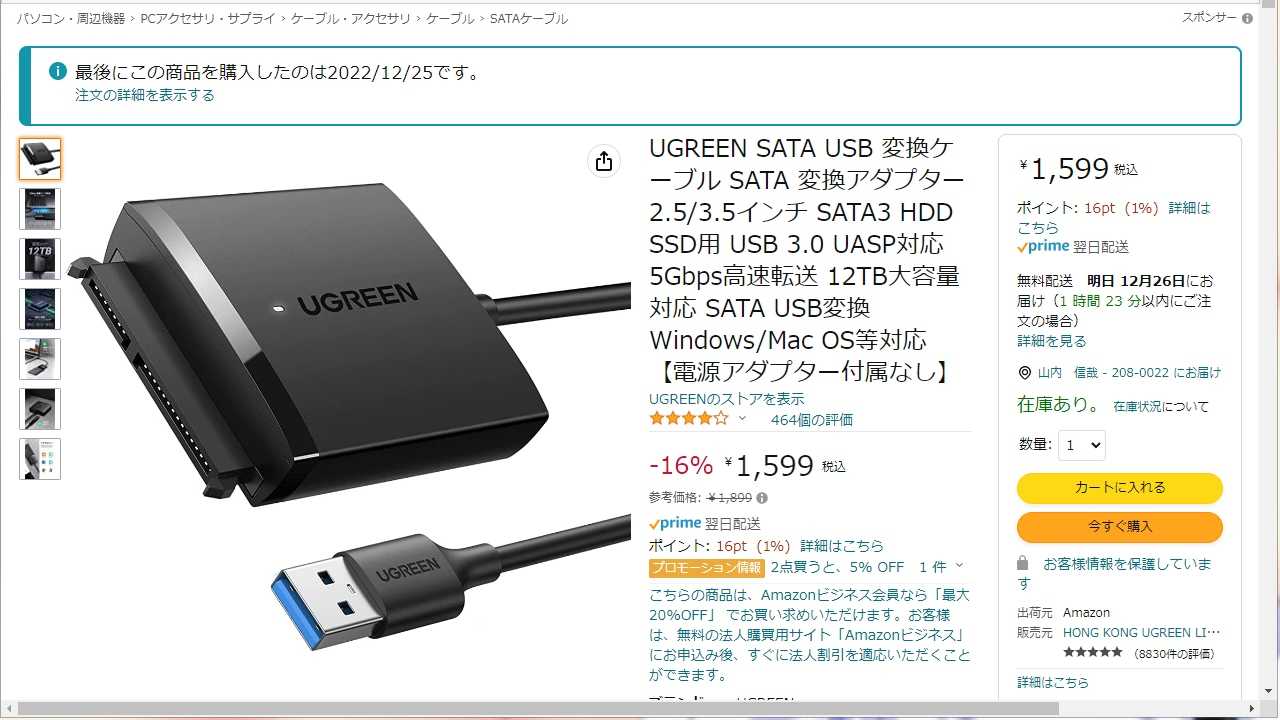Click the padlock secure transaction icon
Viewport: 1280px width, 720px height.
pyautogui.click(x=1023, y=563)
